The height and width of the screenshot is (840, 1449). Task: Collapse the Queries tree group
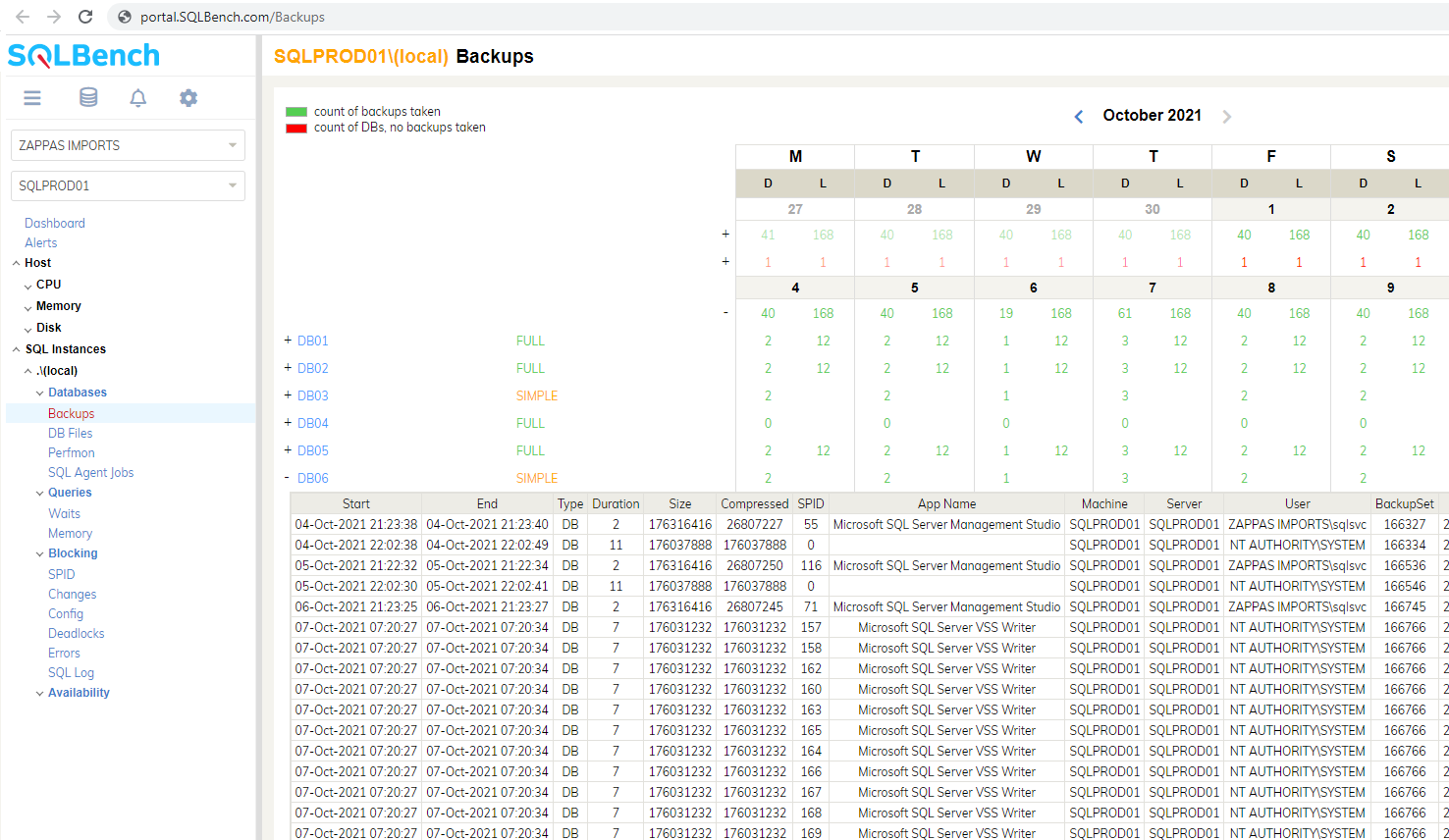click(39, 493)
